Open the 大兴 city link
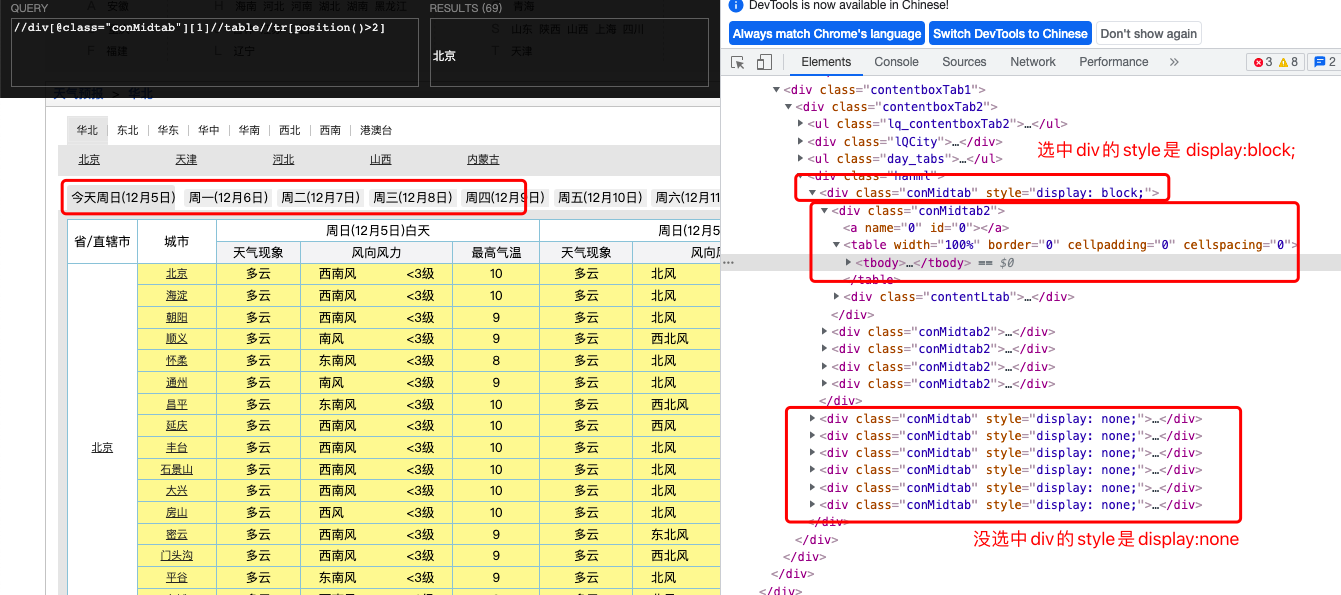This screenshot has width=1341, height=595. 176,491
